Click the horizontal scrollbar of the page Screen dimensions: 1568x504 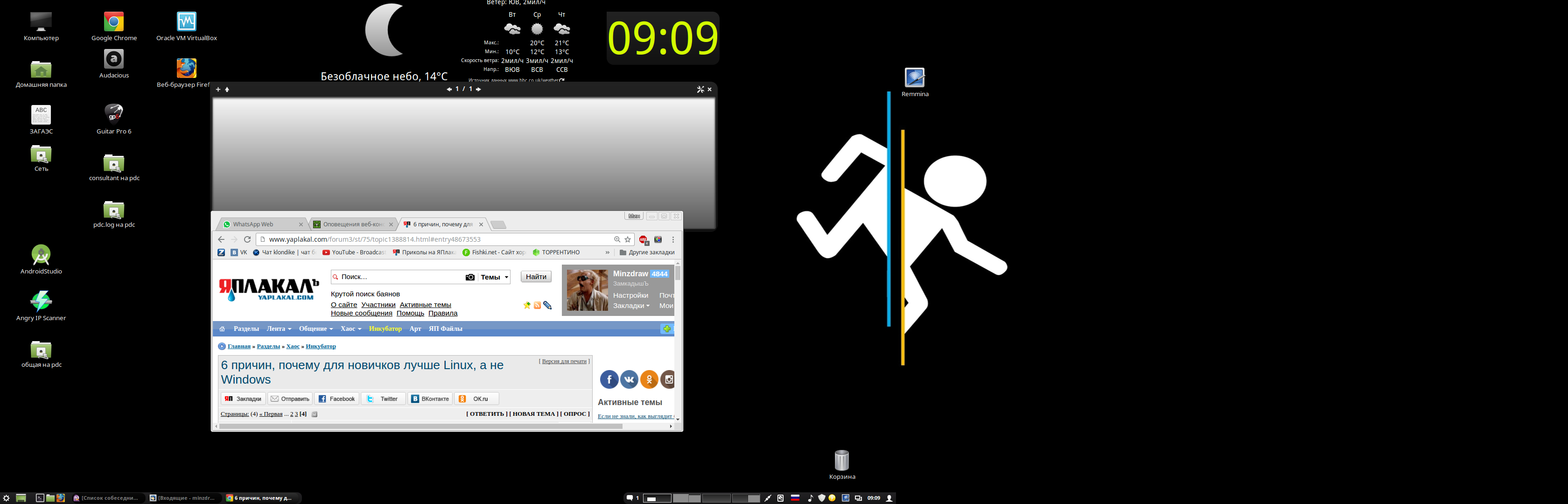pyautogui.click(x=420, y=426)
